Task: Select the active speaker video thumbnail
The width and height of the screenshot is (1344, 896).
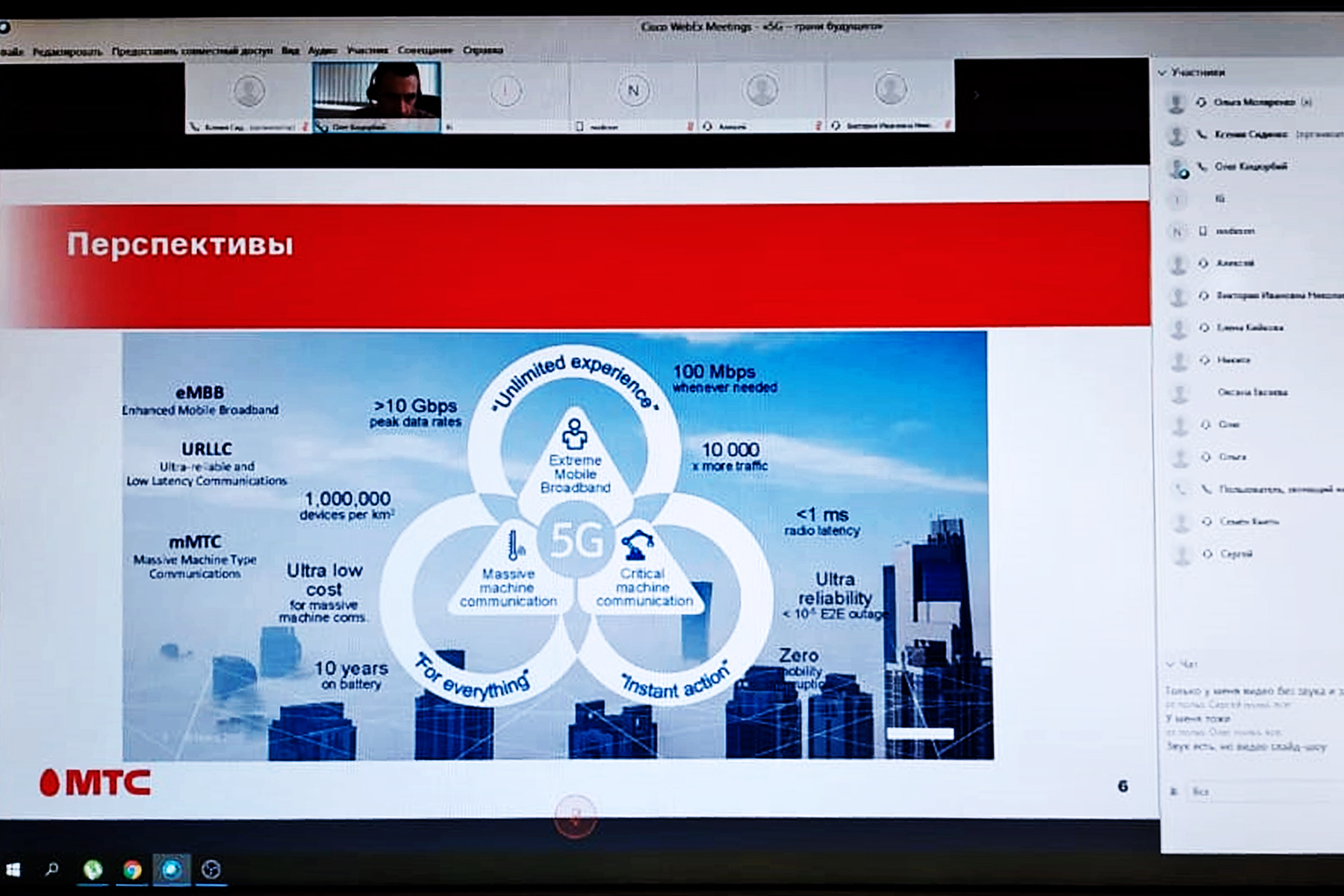Action: (x=376, y=97)
